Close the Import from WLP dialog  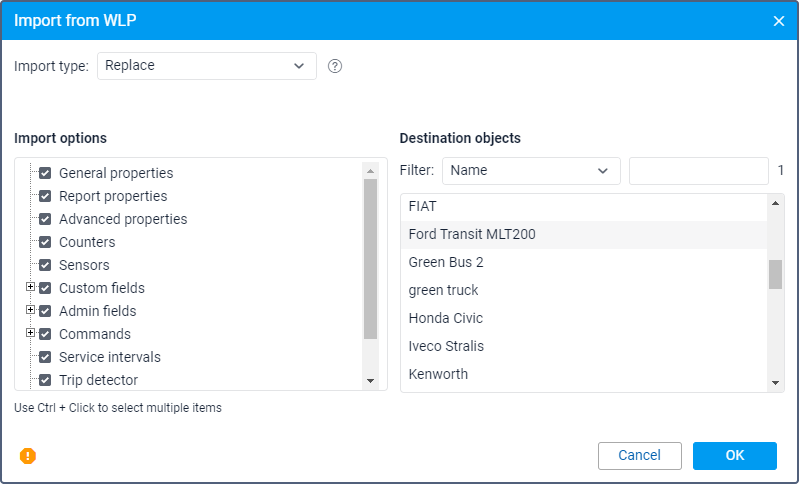click(779, 21)
